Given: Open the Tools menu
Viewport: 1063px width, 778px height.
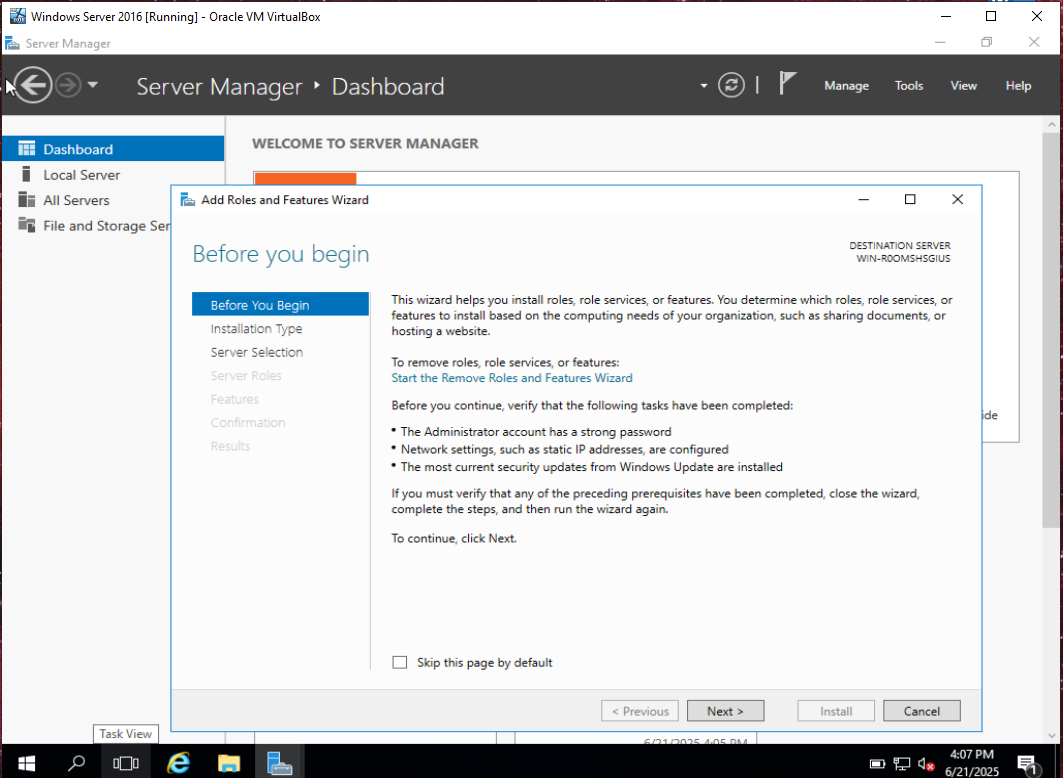Looking at the screenshot, I should click(908, 86).
